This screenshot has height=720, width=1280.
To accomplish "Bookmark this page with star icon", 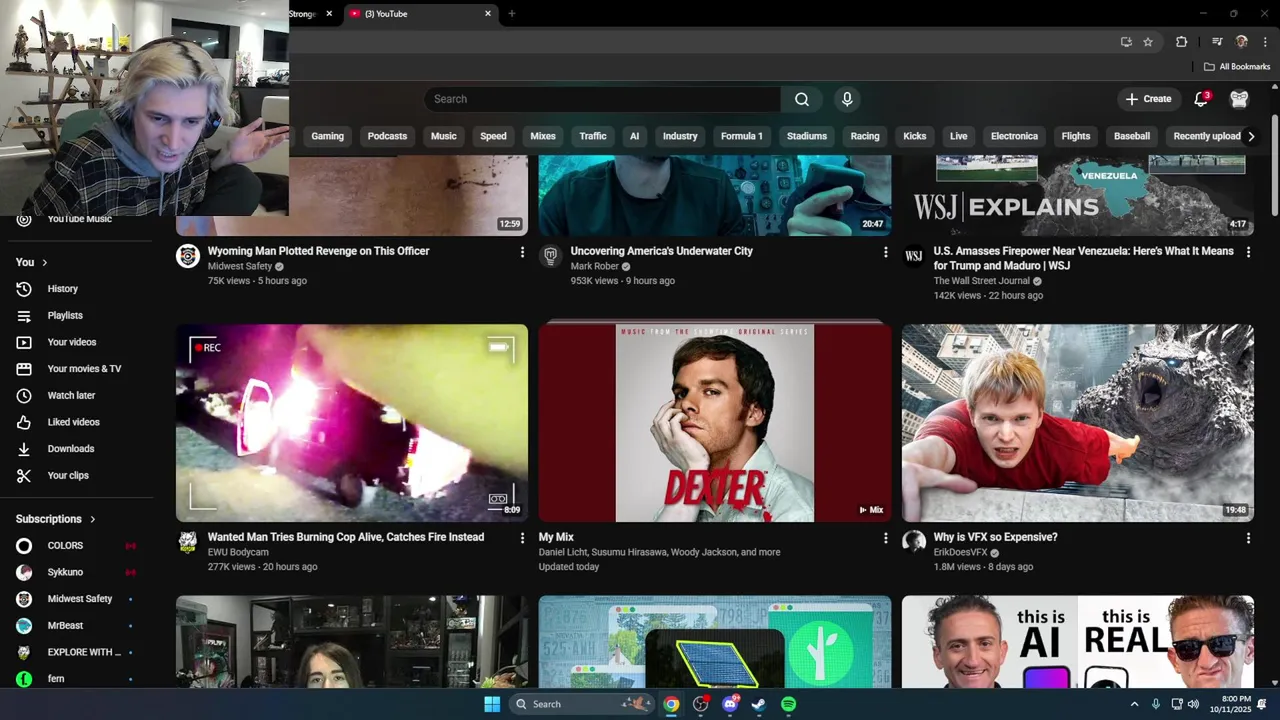I will (1148, 42).
